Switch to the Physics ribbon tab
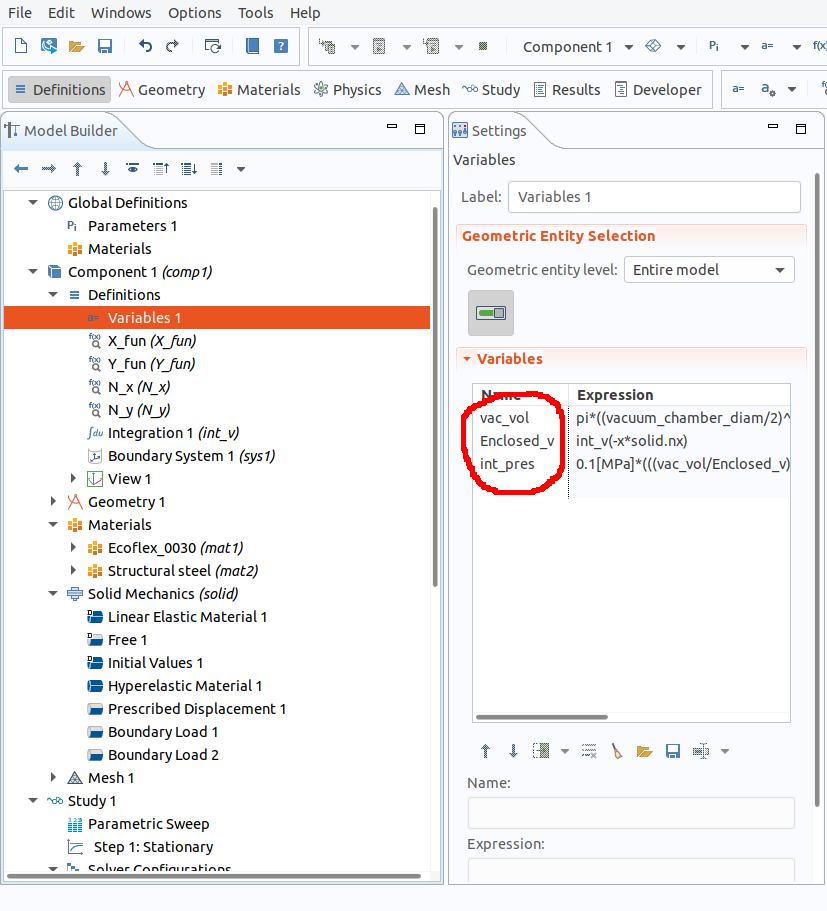The image size is (827, 911). tap(347, 90)
